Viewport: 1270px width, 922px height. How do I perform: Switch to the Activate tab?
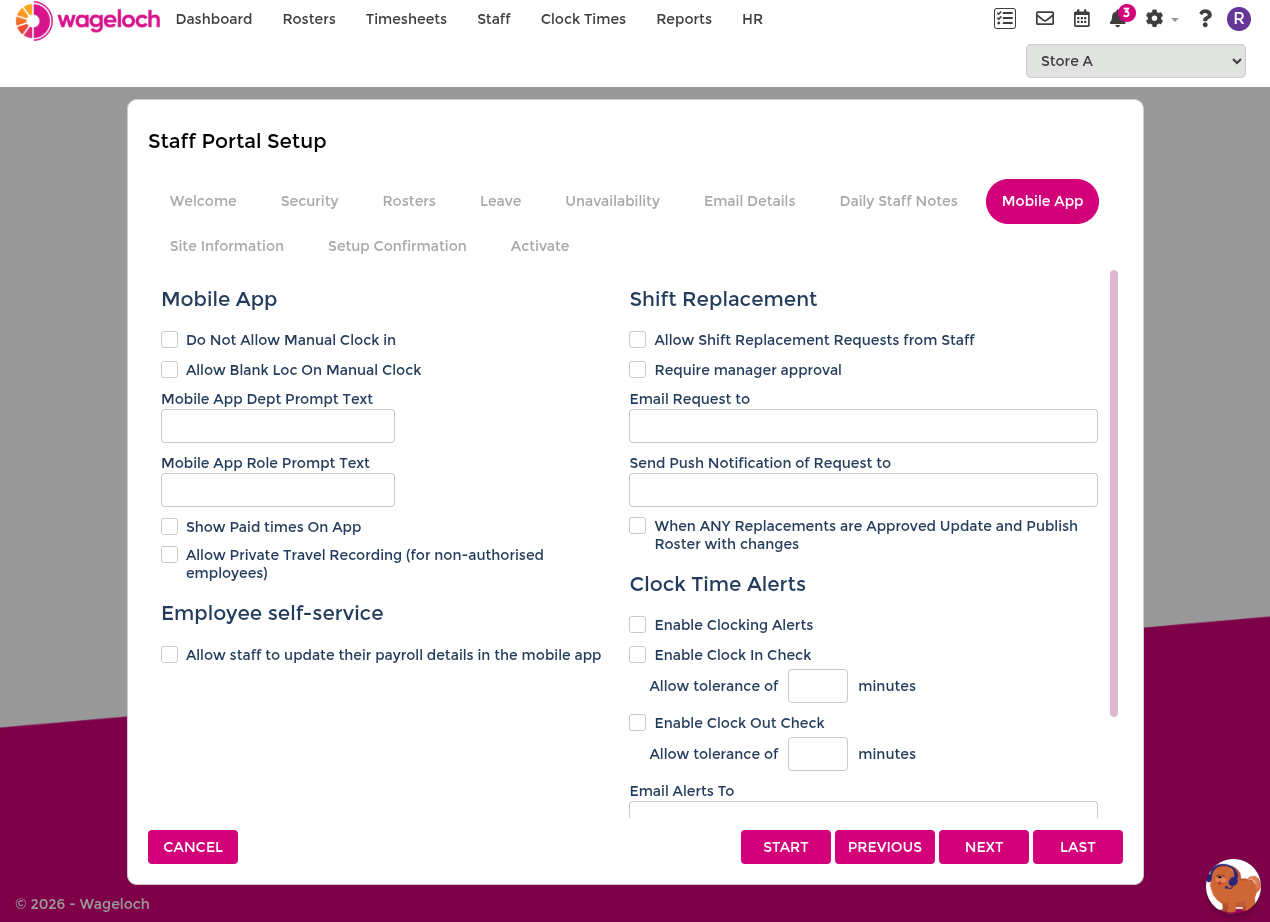(540, 246)
